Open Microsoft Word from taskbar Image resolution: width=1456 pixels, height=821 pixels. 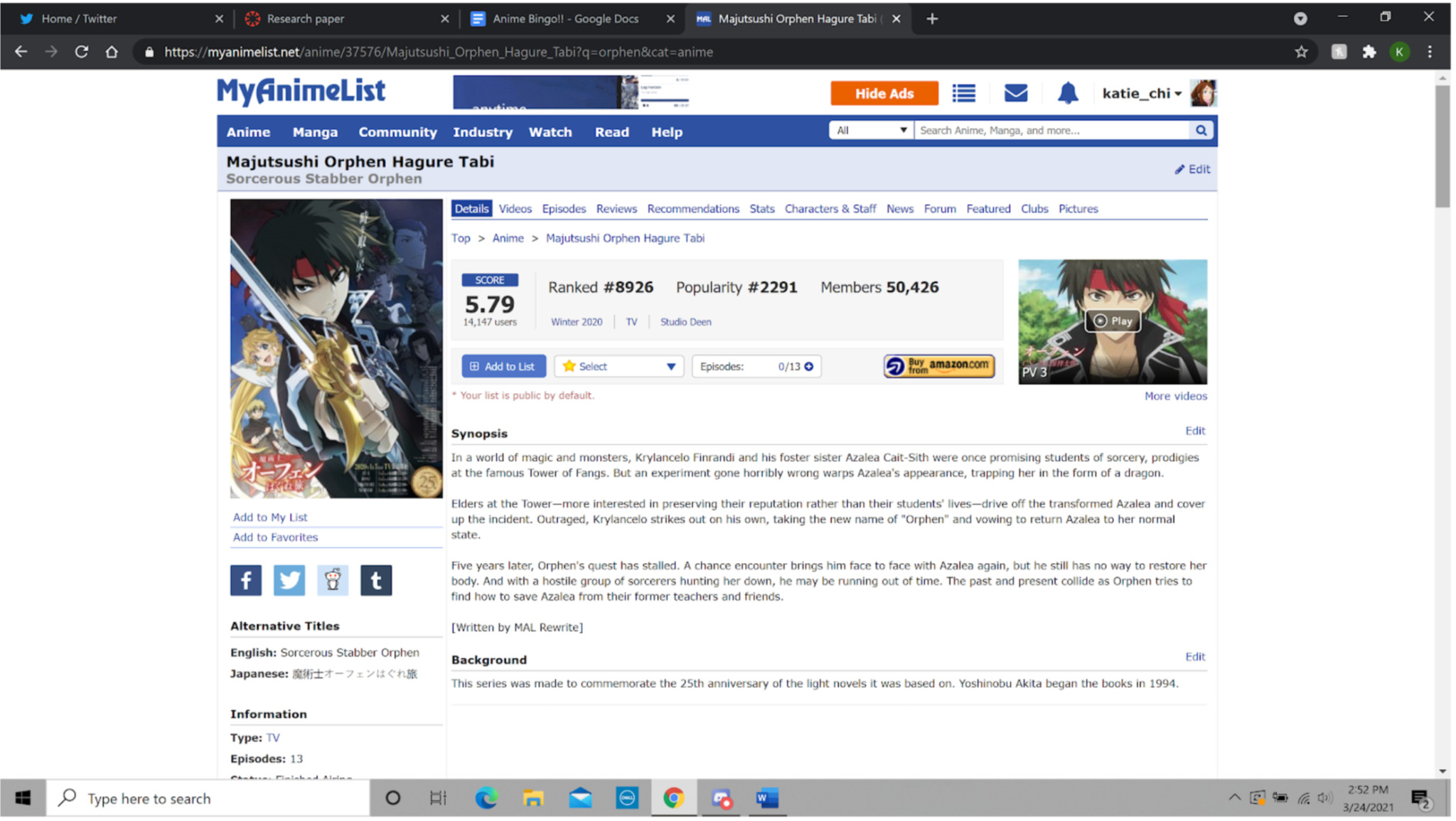click(x=766, y=798)
